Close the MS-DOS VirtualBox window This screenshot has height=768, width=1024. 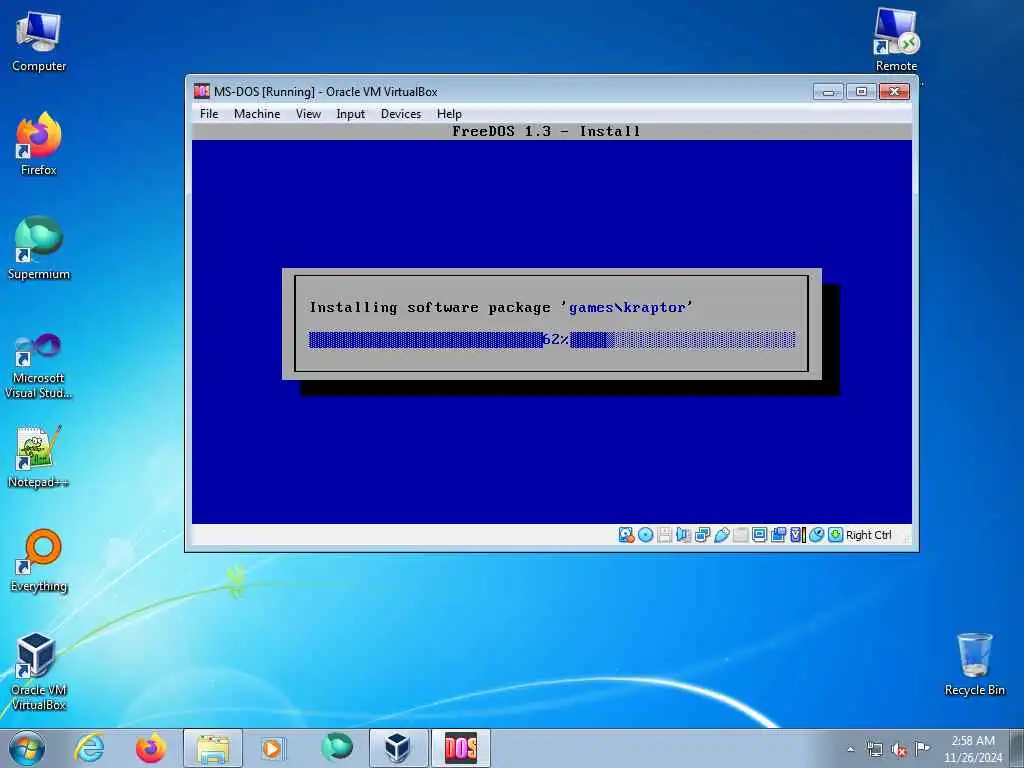coord(895,91)
